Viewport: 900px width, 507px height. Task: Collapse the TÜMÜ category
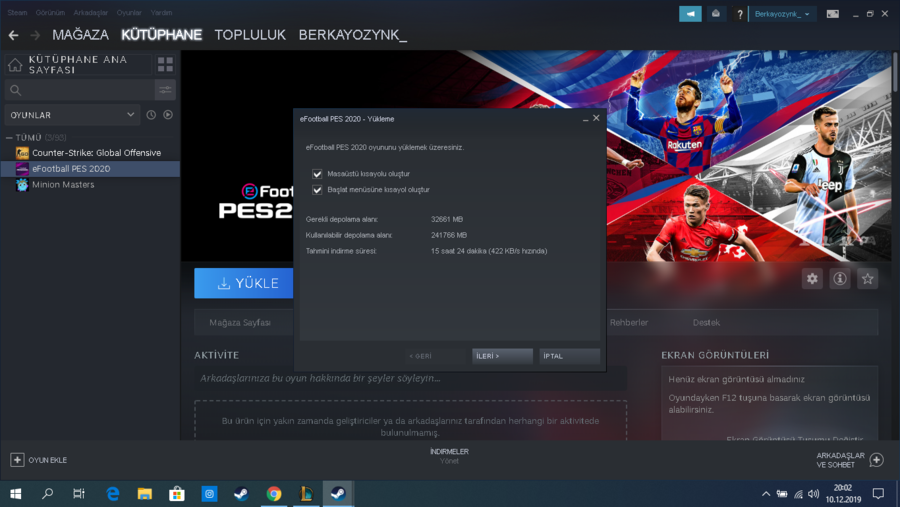pyautogui.click(x=9, y=138)
